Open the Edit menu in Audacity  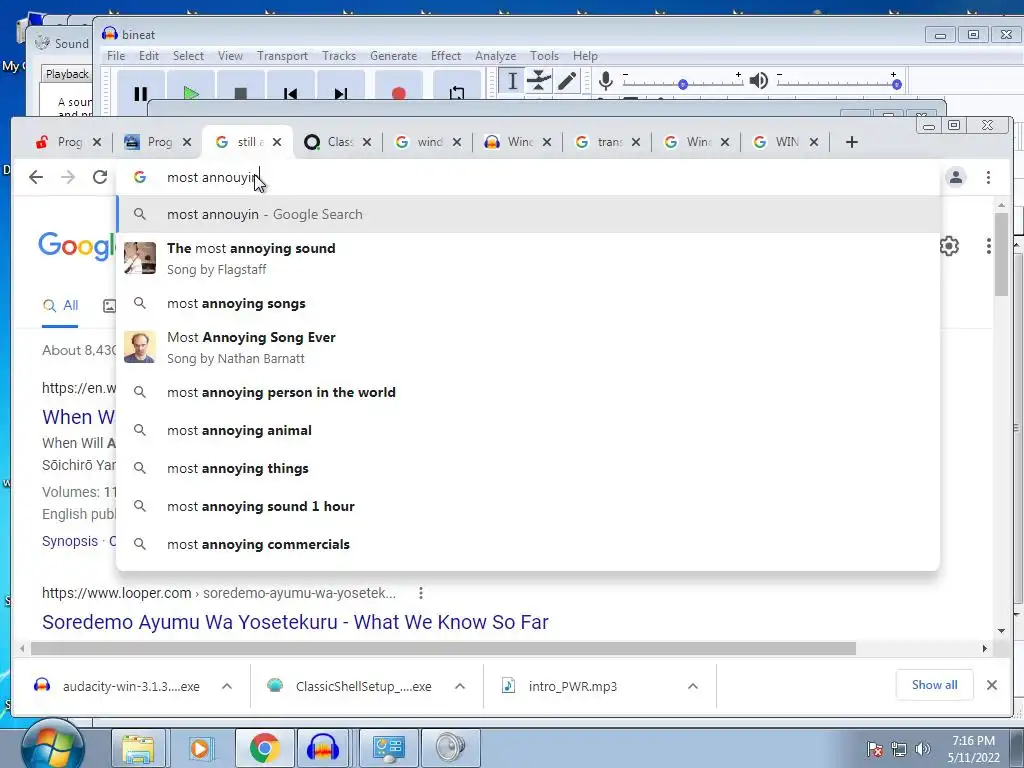(x=149, y=56)
